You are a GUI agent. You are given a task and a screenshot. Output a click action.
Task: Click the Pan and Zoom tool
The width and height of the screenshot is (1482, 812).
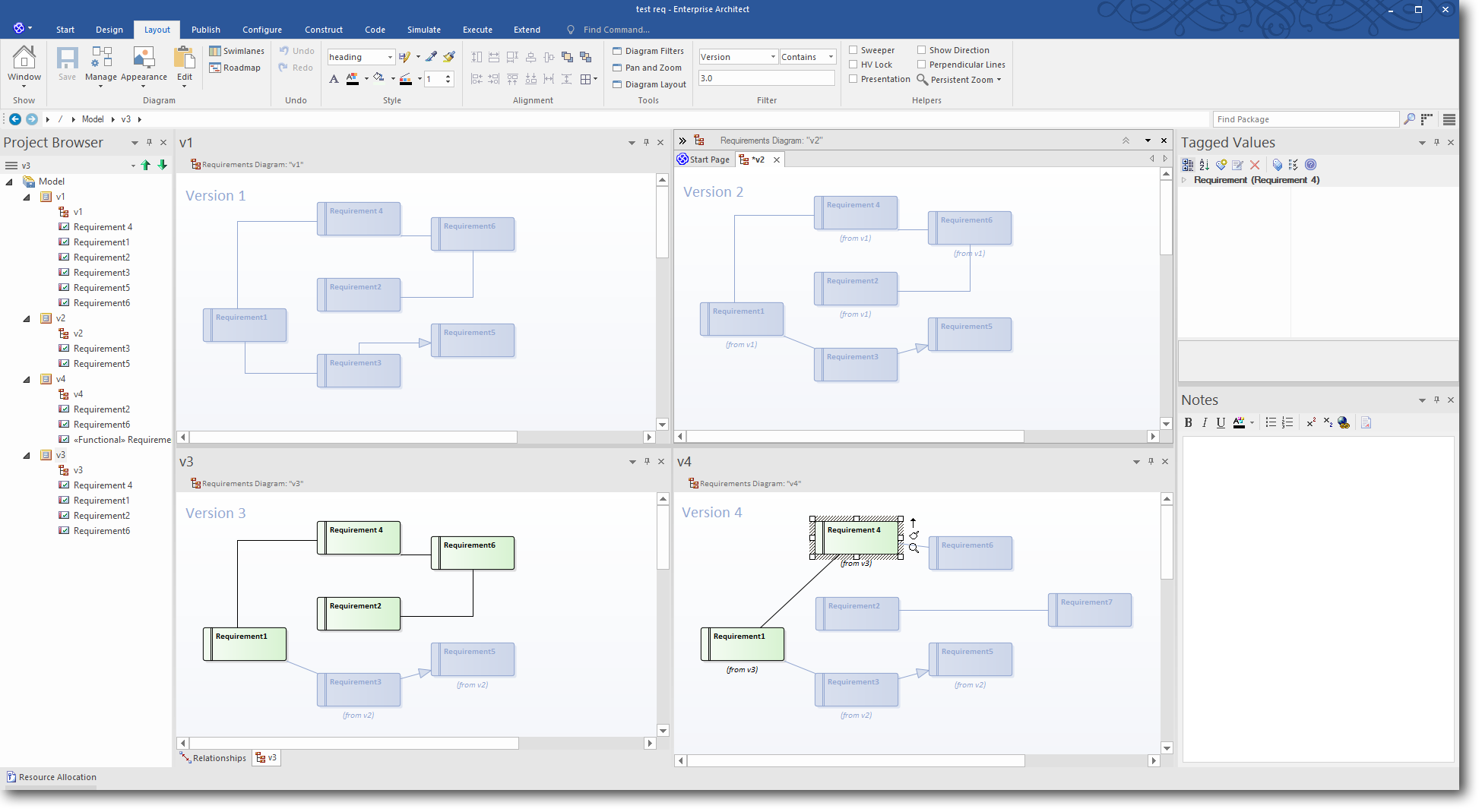(x=647, y=68)
